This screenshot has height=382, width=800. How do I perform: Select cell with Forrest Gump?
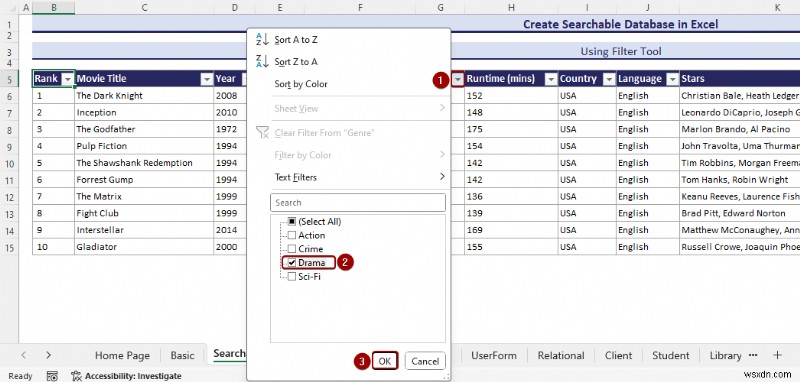tap(144, 180)
